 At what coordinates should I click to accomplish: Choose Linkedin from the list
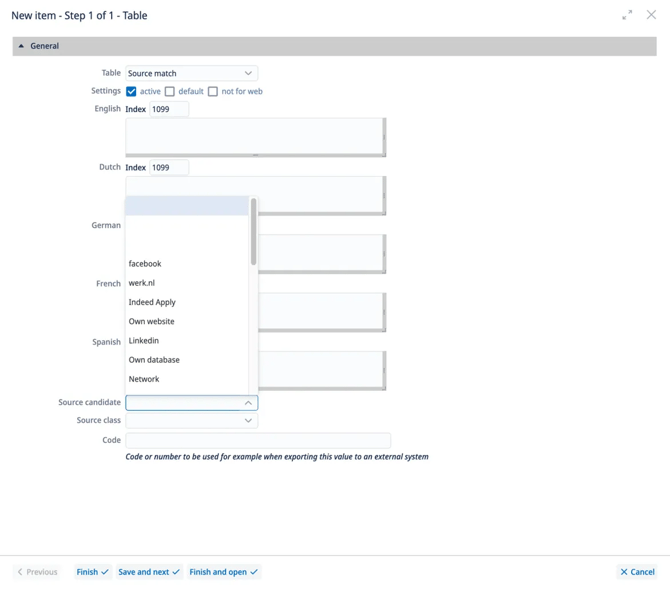tap(144, 341)
